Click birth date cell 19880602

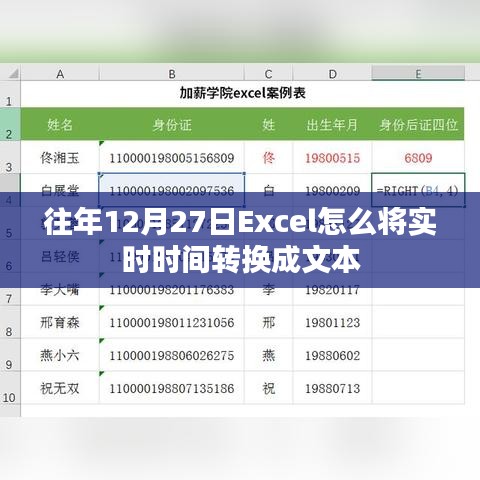coord(332,355)
